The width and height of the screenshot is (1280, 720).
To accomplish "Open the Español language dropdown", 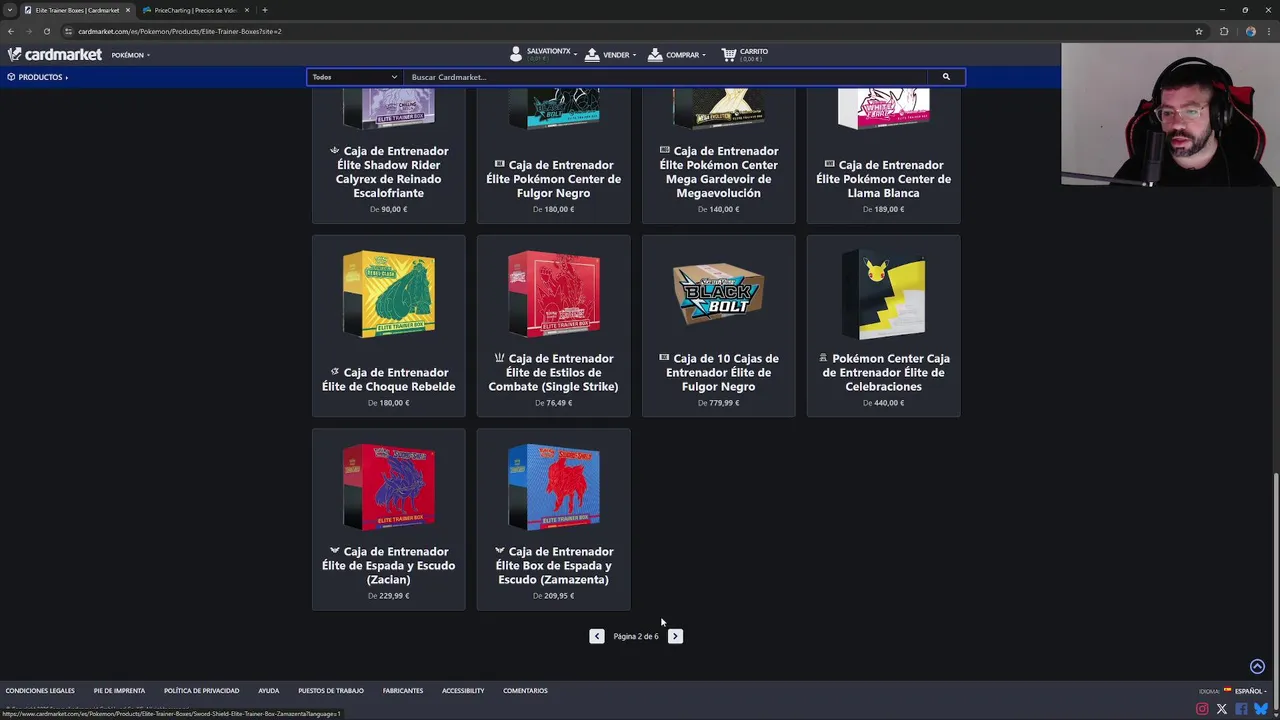I will [x=1244, y=691].
